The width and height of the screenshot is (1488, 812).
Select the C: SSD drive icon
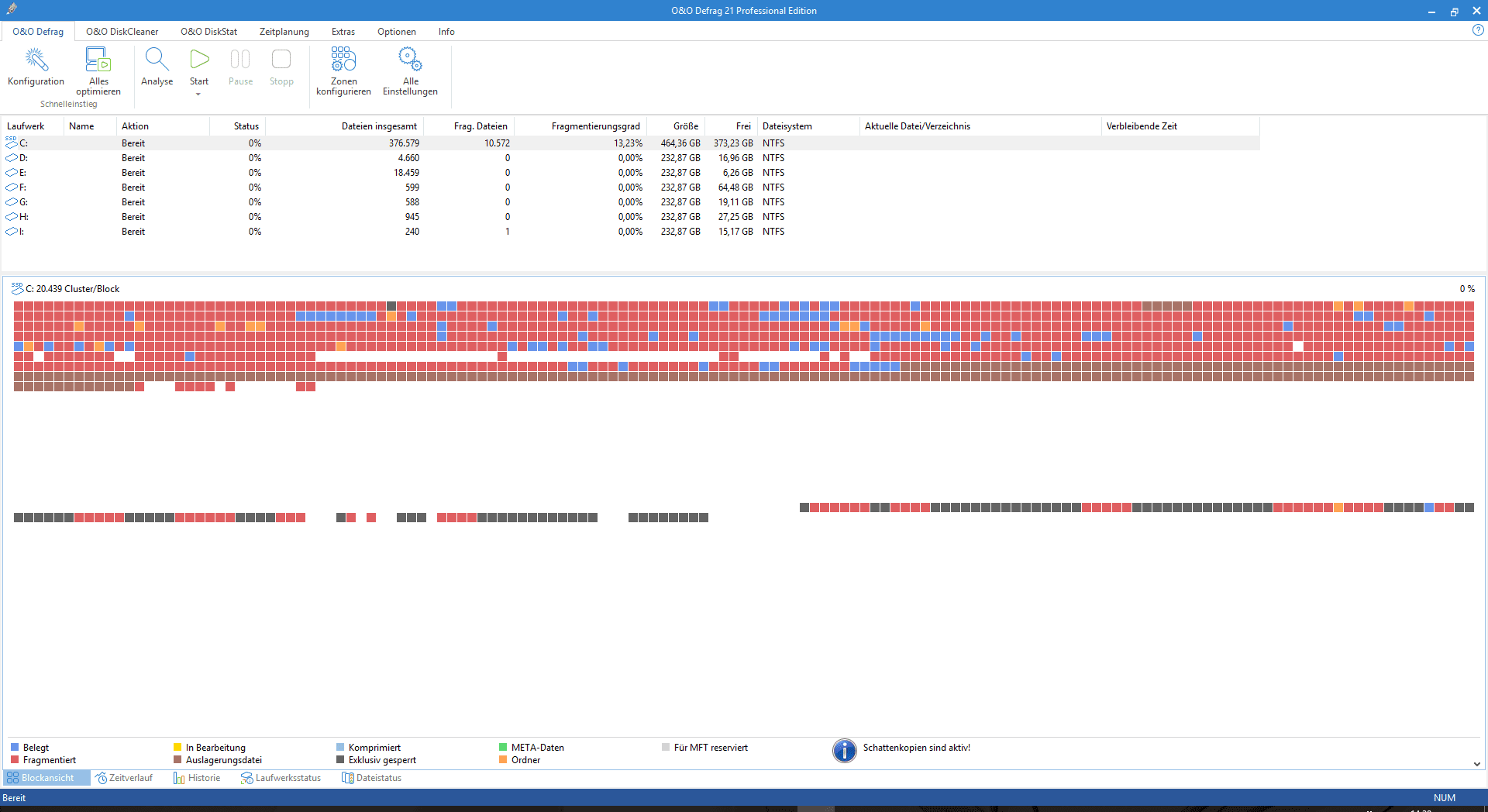coord(11,143)
